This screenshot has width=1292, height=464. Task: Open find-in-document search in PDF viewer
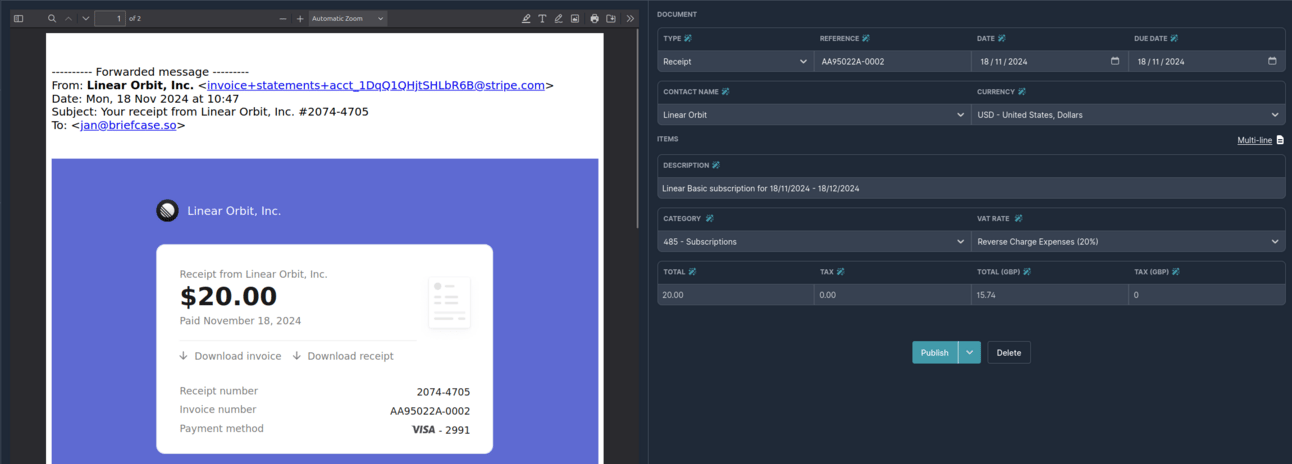pyautogui.click(x=52, y=18)
